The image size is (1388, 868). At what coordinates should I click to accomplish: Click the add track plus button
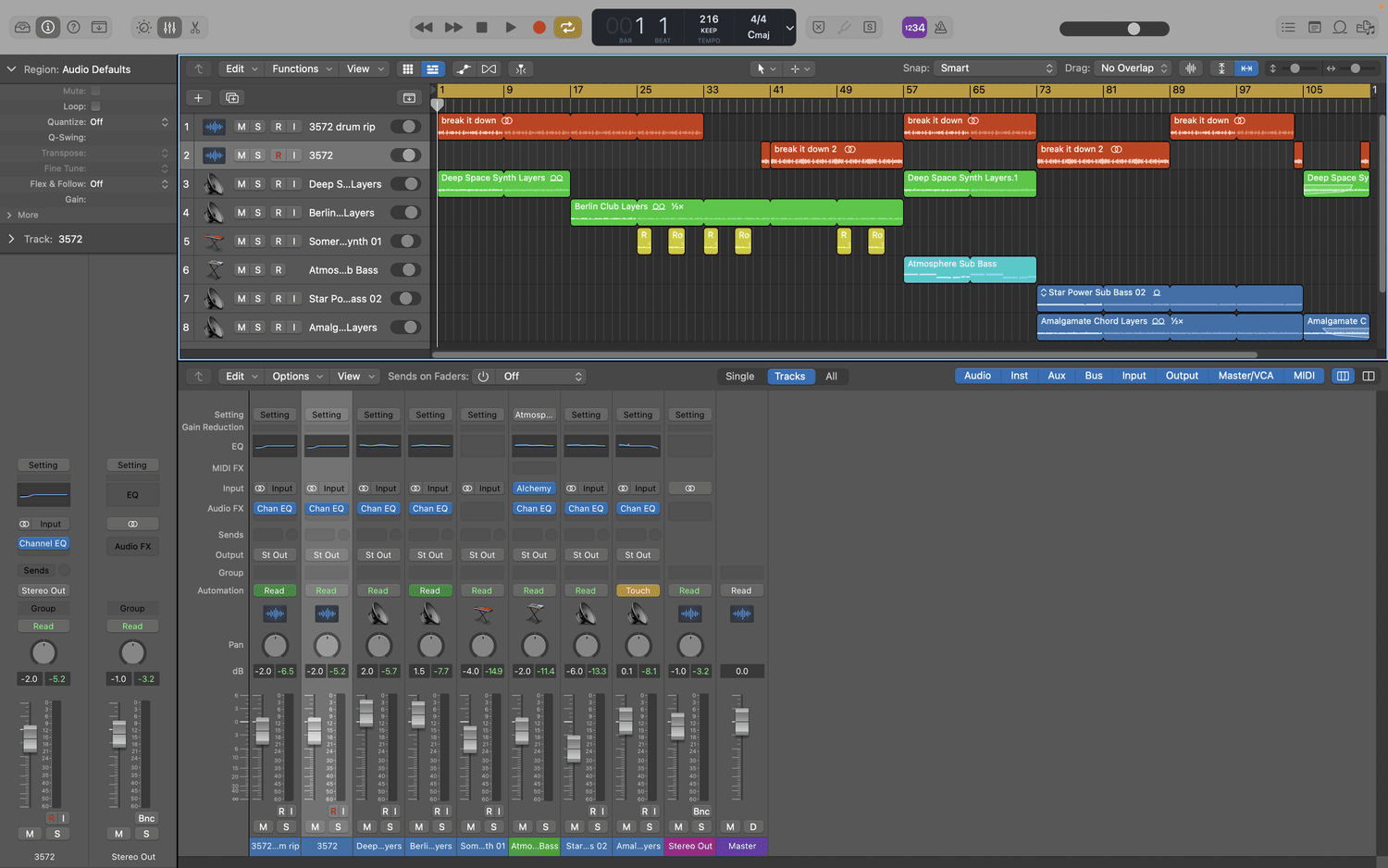[x=198, y=98]
